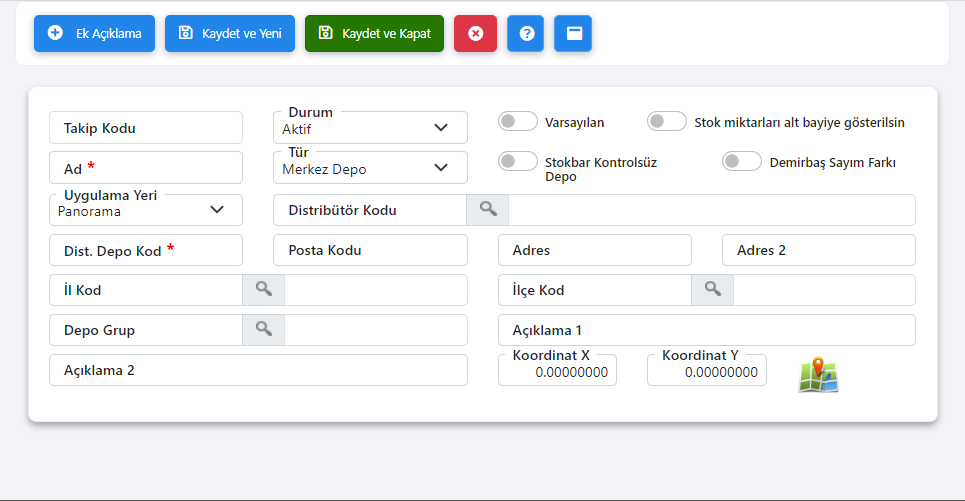Viewport: 965px width, 501px height.
Task: Focus the Açıklama 2 field
Action: click(258, 370)
